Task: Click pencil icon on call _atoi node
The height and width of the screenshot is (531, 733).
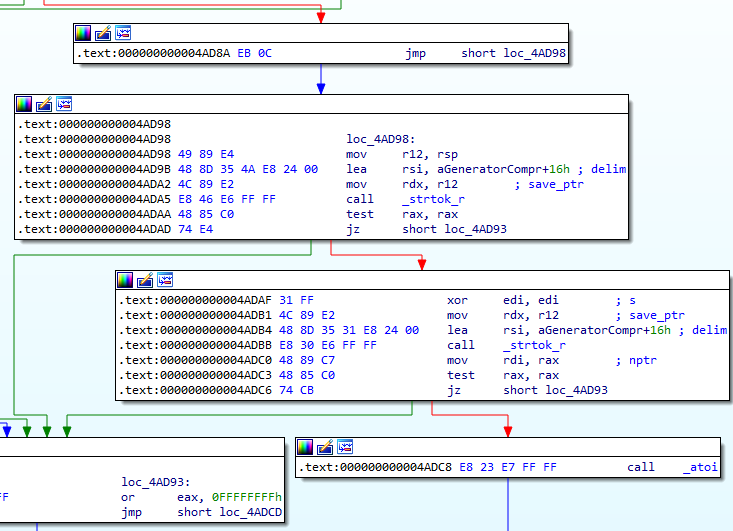Action: tap(325, 446)
